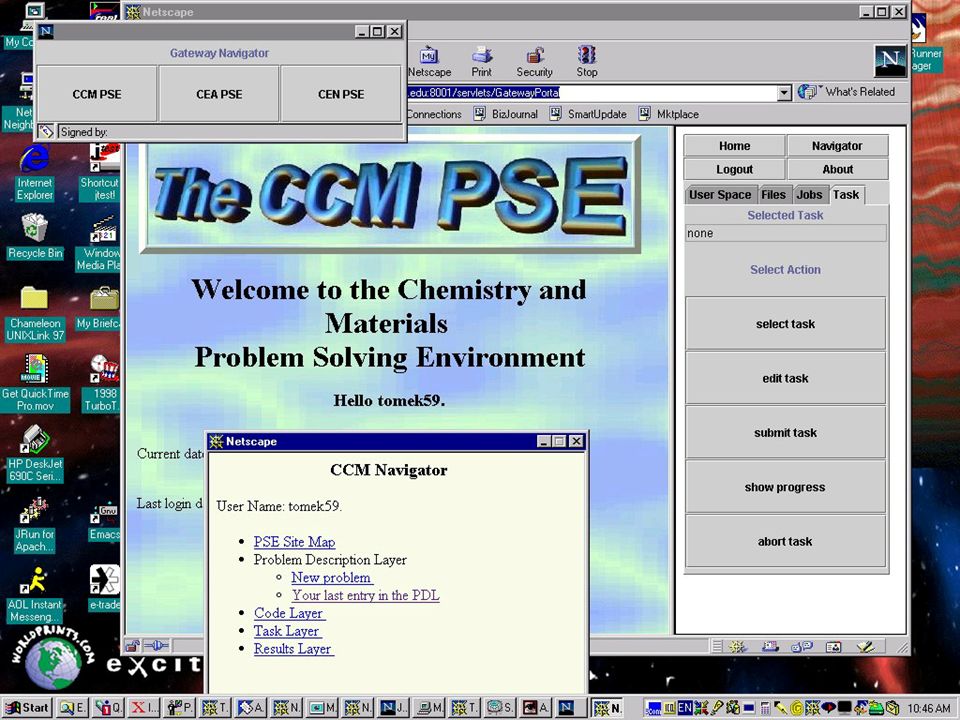The height and width of the screenshot is (720, 960).
Task: Click the My Netscape toolbar icon
Action: [429, 55]
